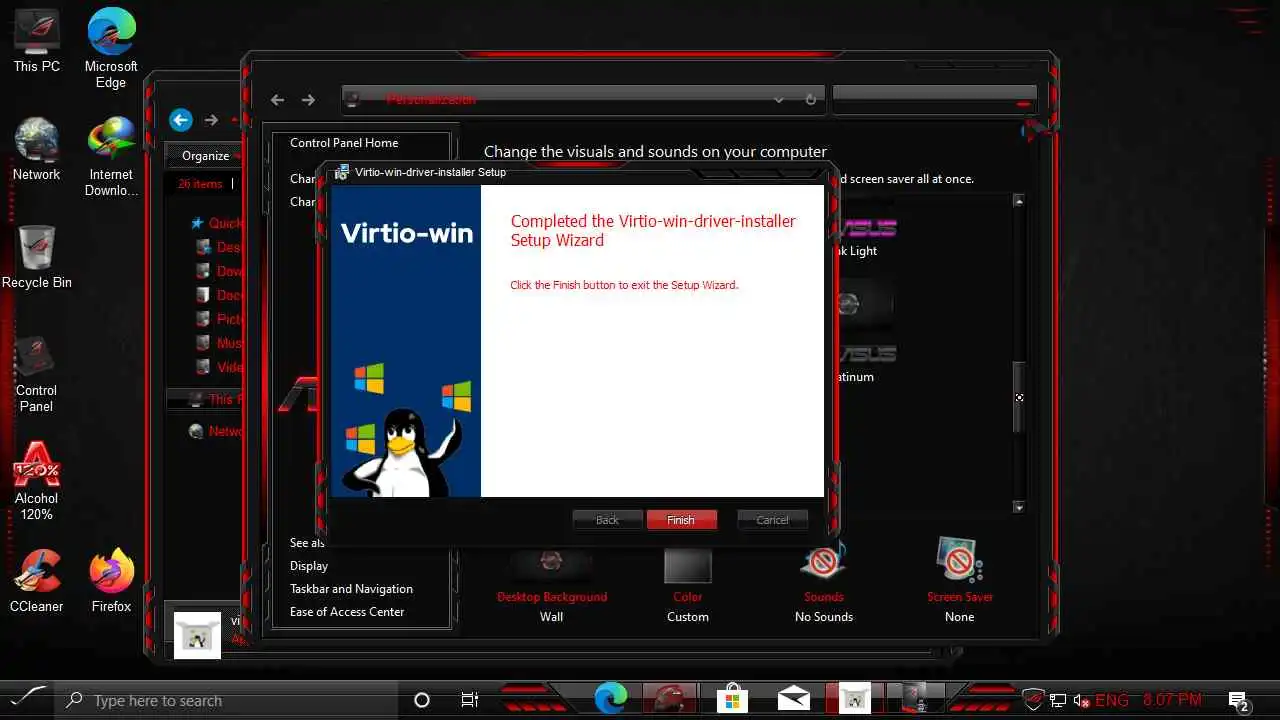Image resolution: width=1280 pixels, height=720 pixels.
Task: Click scroll down arrow in themes list
Action: point(1019,507)
